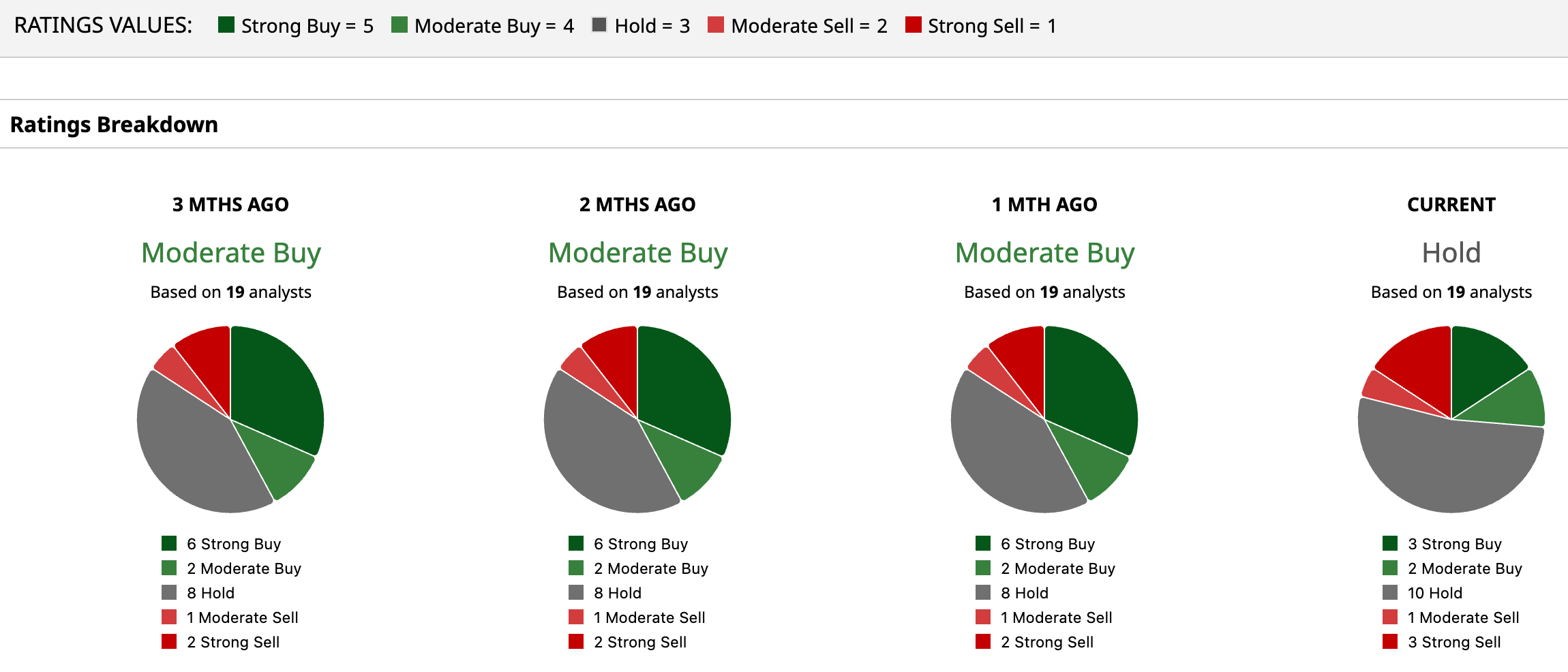Click the Strong Sell = 1 red swatch

coord(913,25)
